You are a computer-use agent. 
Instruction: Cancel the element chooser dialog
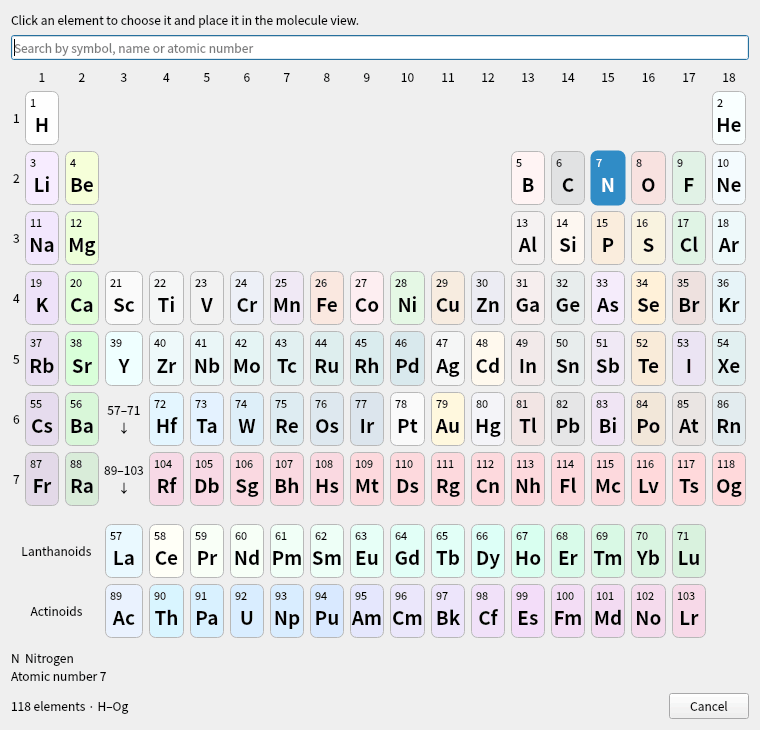point(709,706)
